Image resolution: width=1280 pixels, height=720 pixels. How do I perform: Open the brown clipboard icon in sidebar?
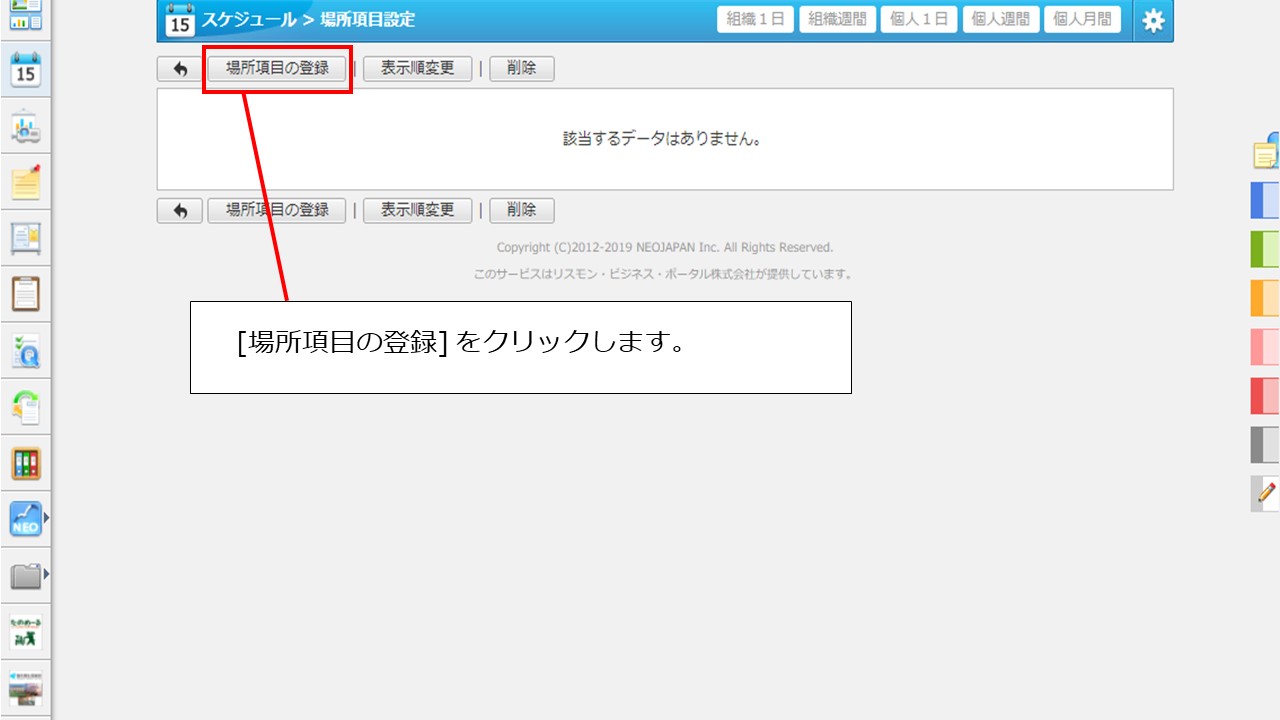click(25, 294)
